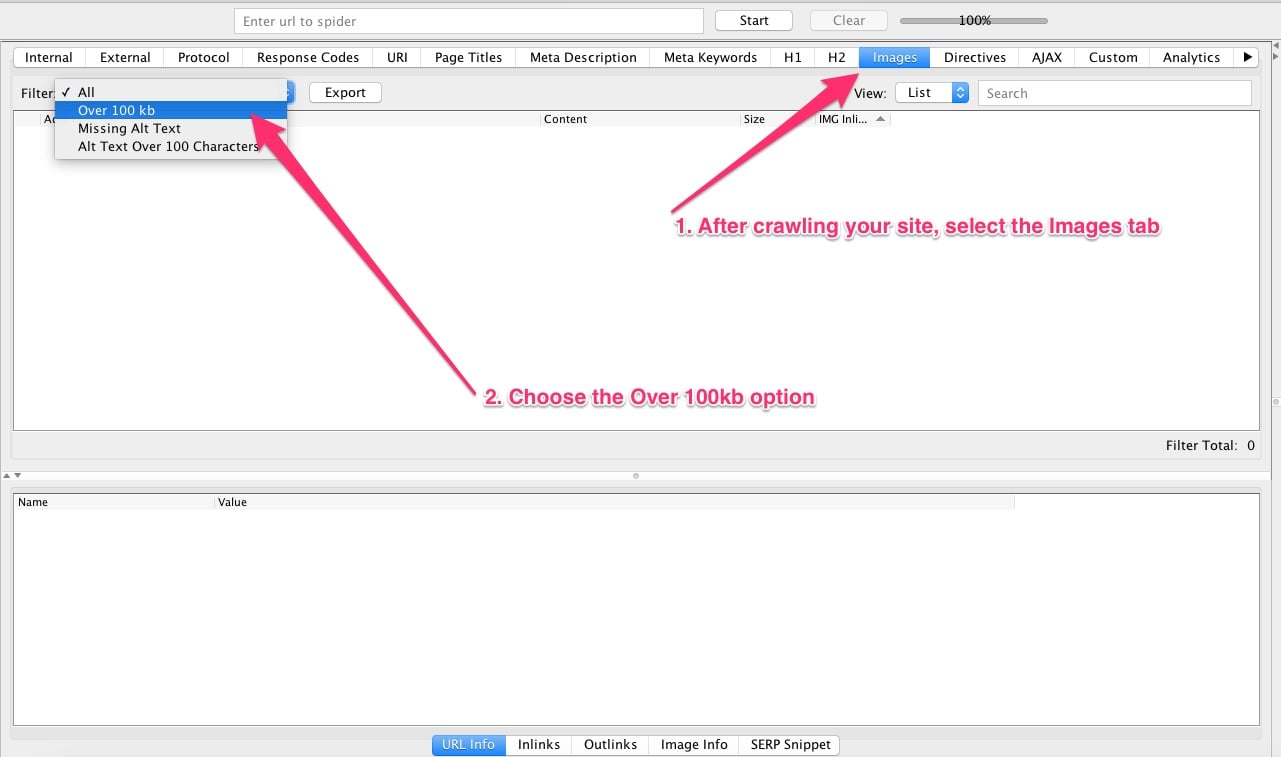Open the Meta Description tab
The height and width of the screenshot is (757, 1281).
point(583,58)
